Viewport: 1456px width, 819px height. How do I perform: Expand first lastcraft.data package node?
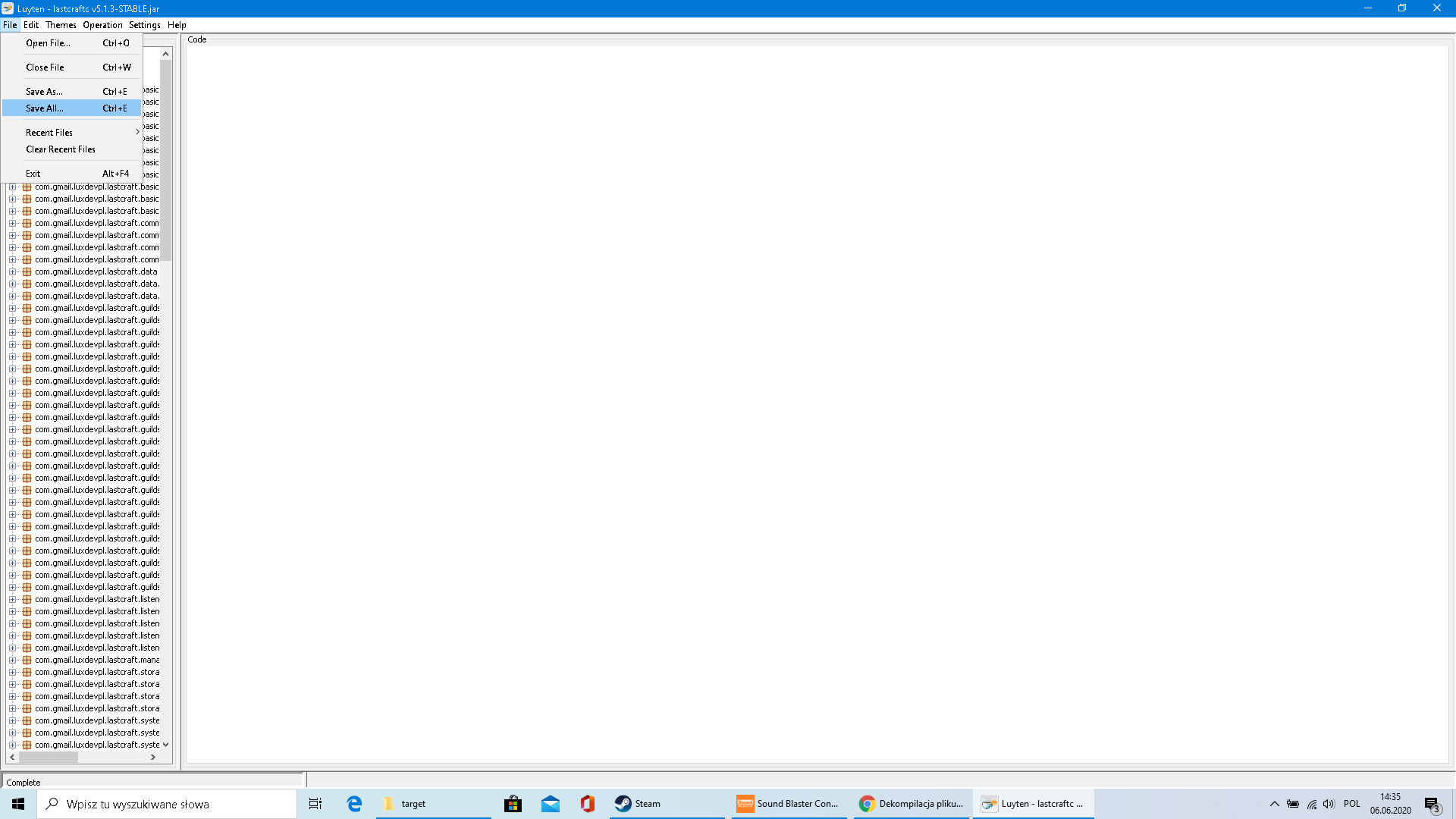point(13,271)
